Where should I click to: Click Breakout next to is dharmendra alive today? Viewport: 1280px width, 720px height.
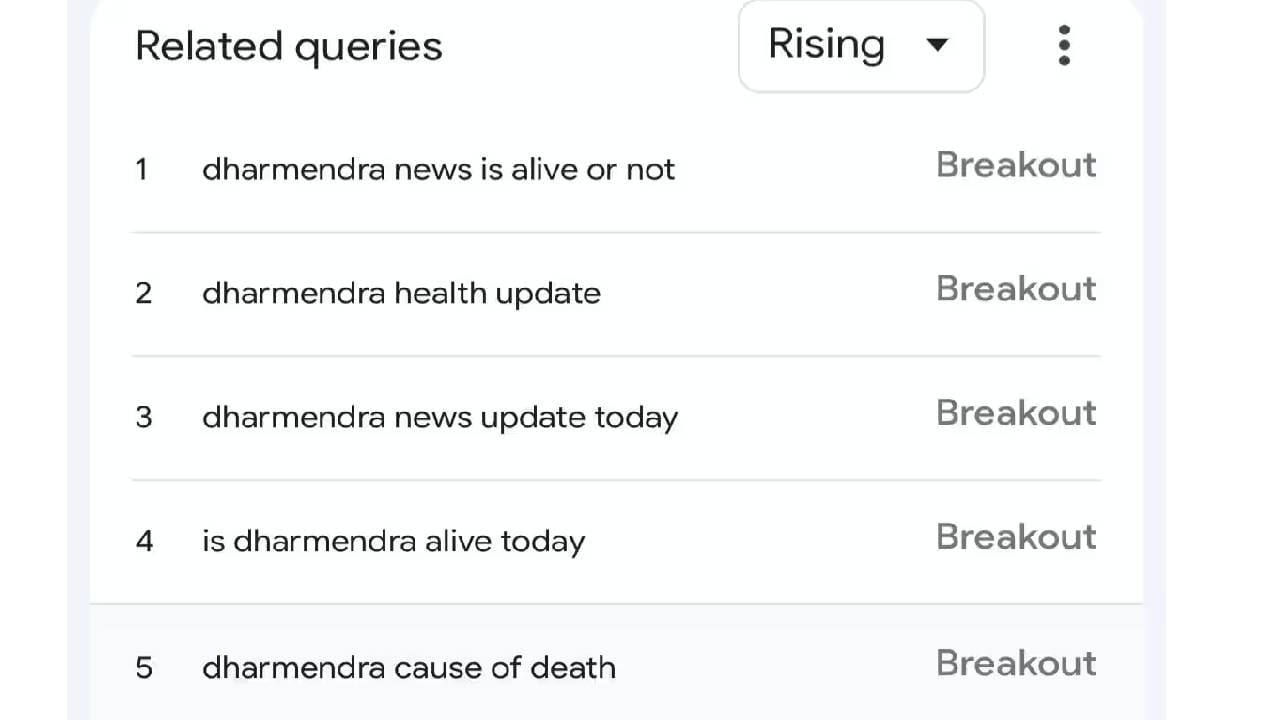1016,537
